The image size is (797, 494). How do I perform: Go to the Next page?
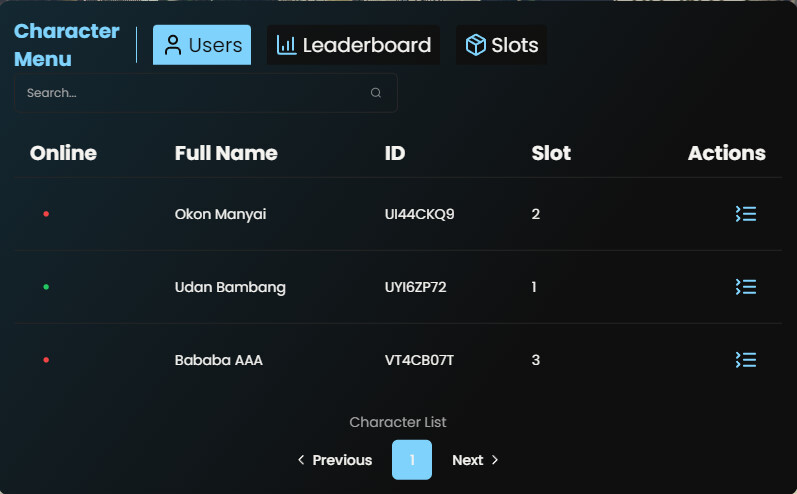pos(475,459)
